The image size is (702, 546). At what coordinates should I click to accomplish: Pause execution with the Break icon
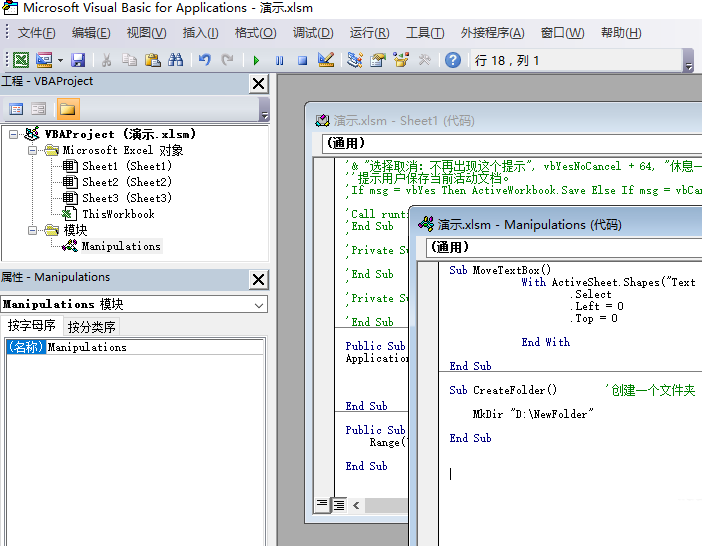point(279,60)
